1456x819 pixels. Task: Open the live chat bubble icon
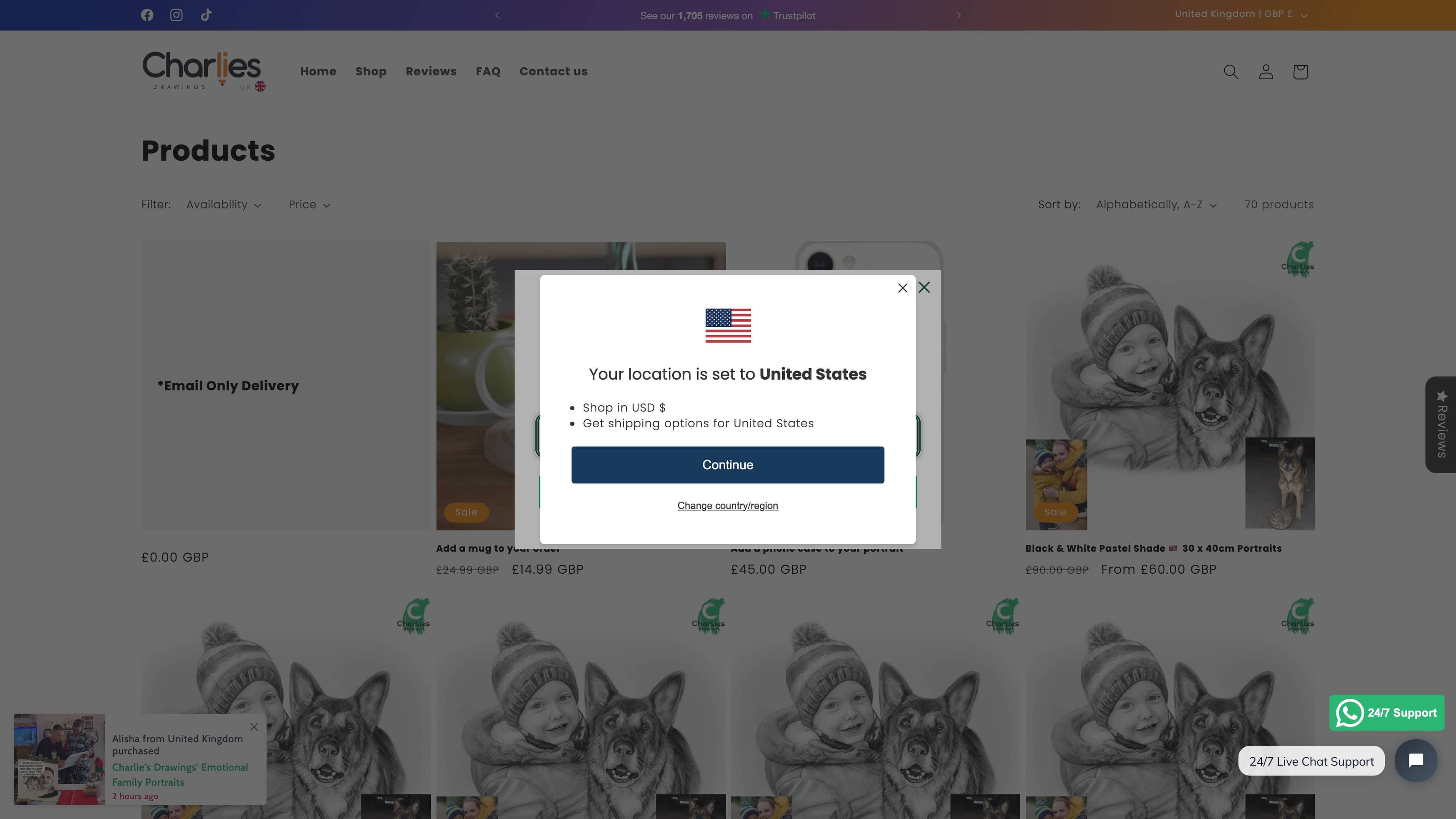click(x=1415, y=760)
